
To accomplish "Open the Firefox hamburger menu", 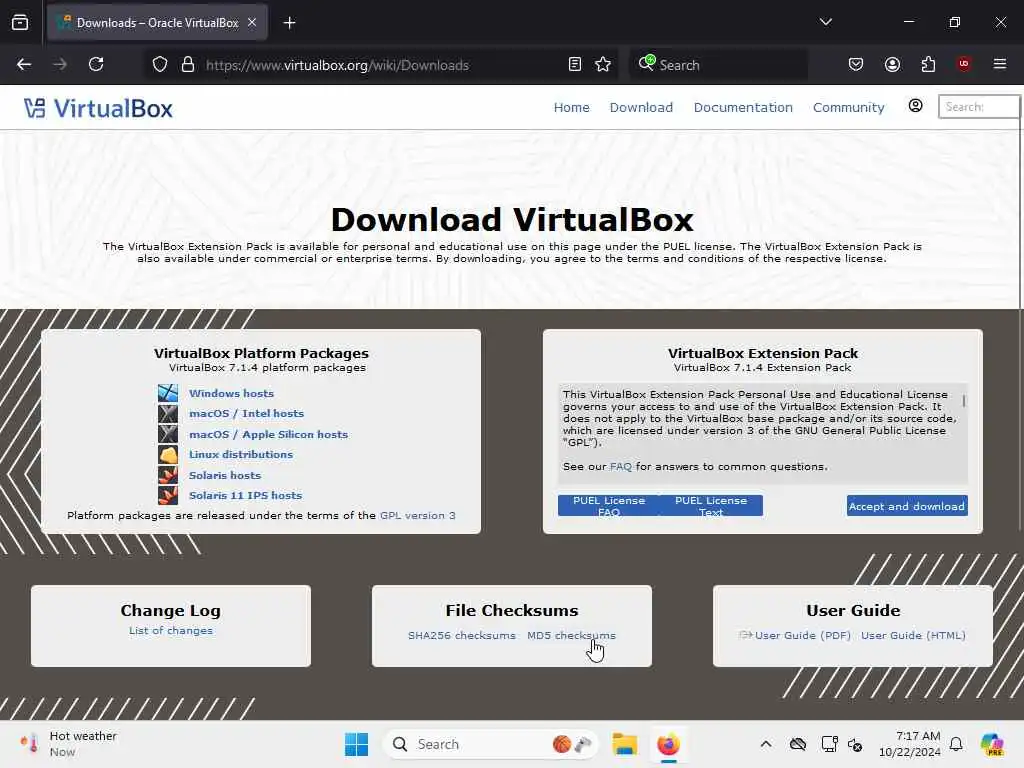I will 999,64.
